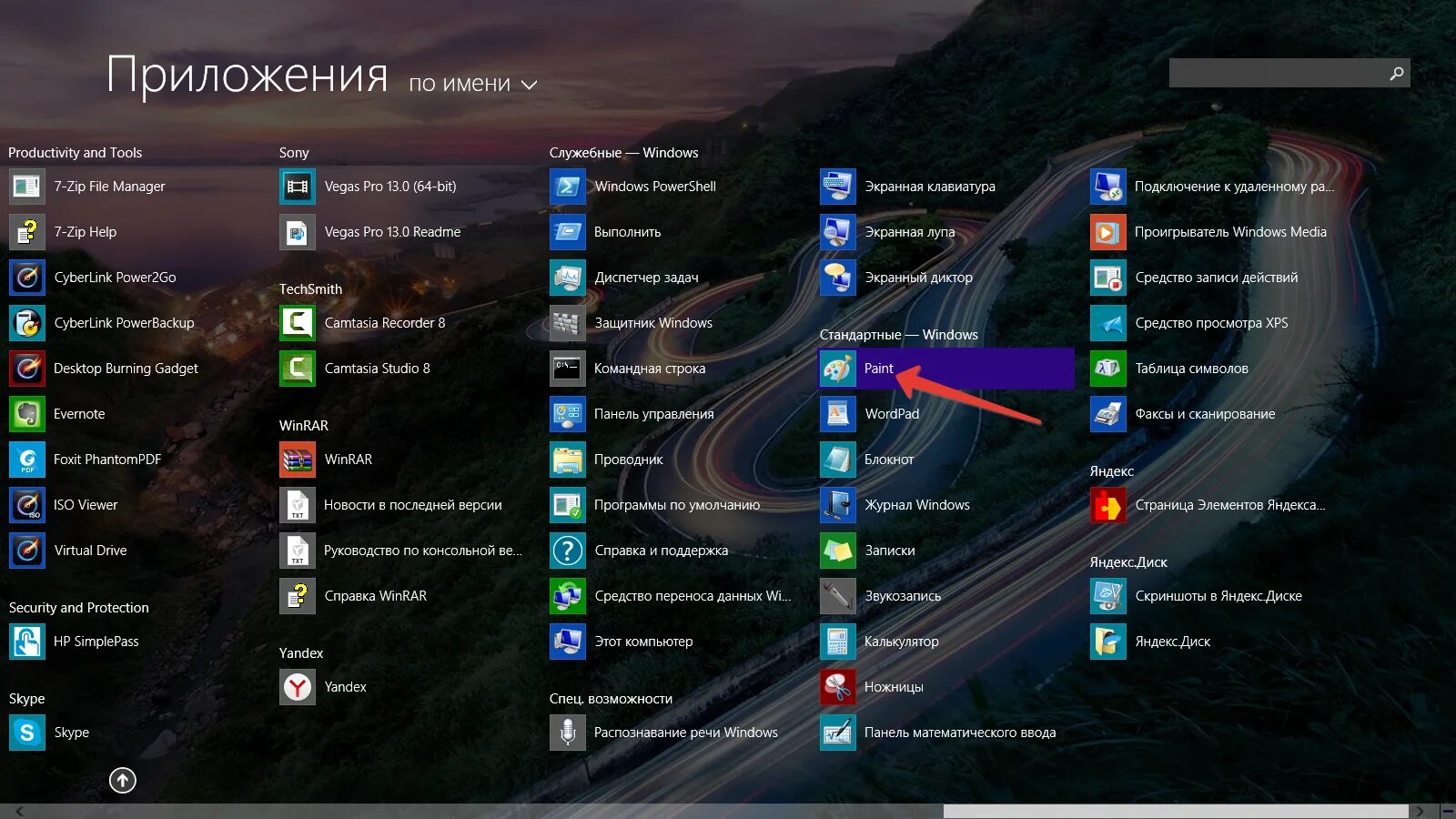Viewport: 1456px width, 819px height.
Task: Open Экранная клавиатура icon
Action: coord(838,187)
